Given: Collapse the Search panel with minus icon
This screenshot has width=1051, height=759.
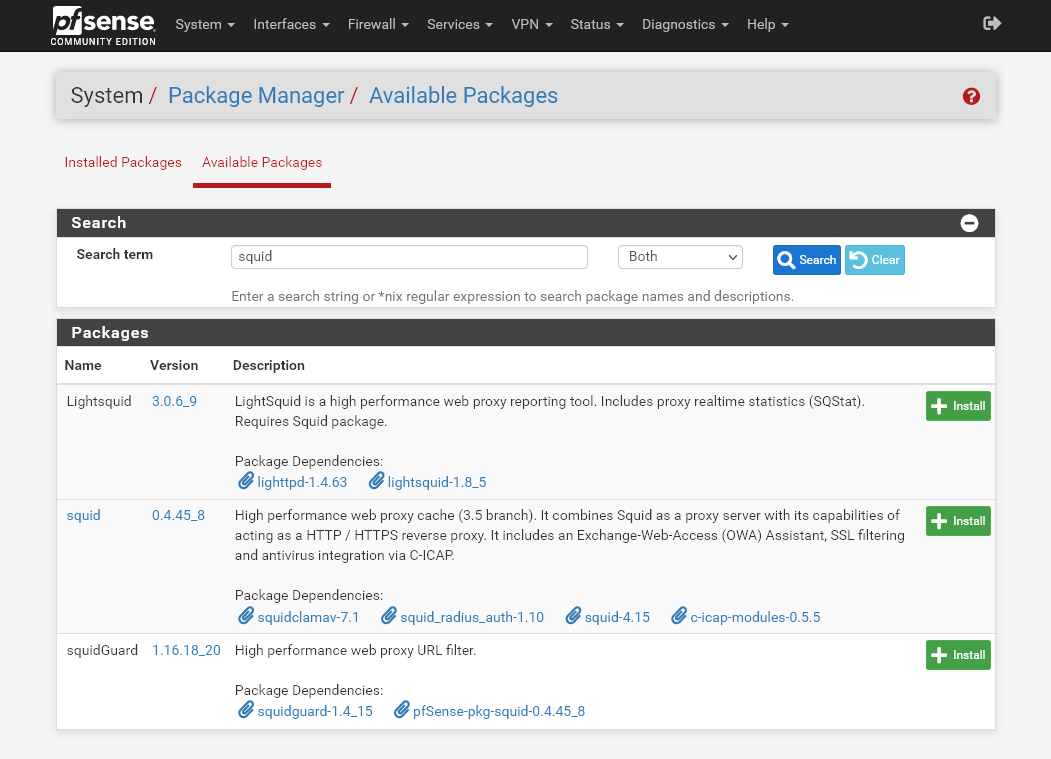Looking at the screenshot, I should [969, 223].
